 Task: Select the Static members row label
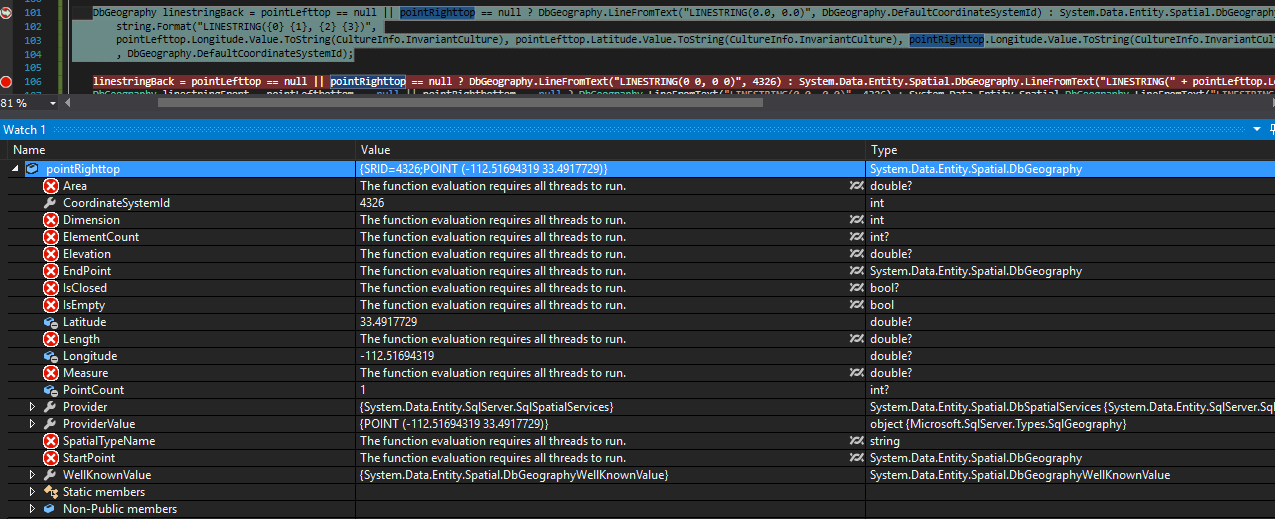tap(104, 492)
